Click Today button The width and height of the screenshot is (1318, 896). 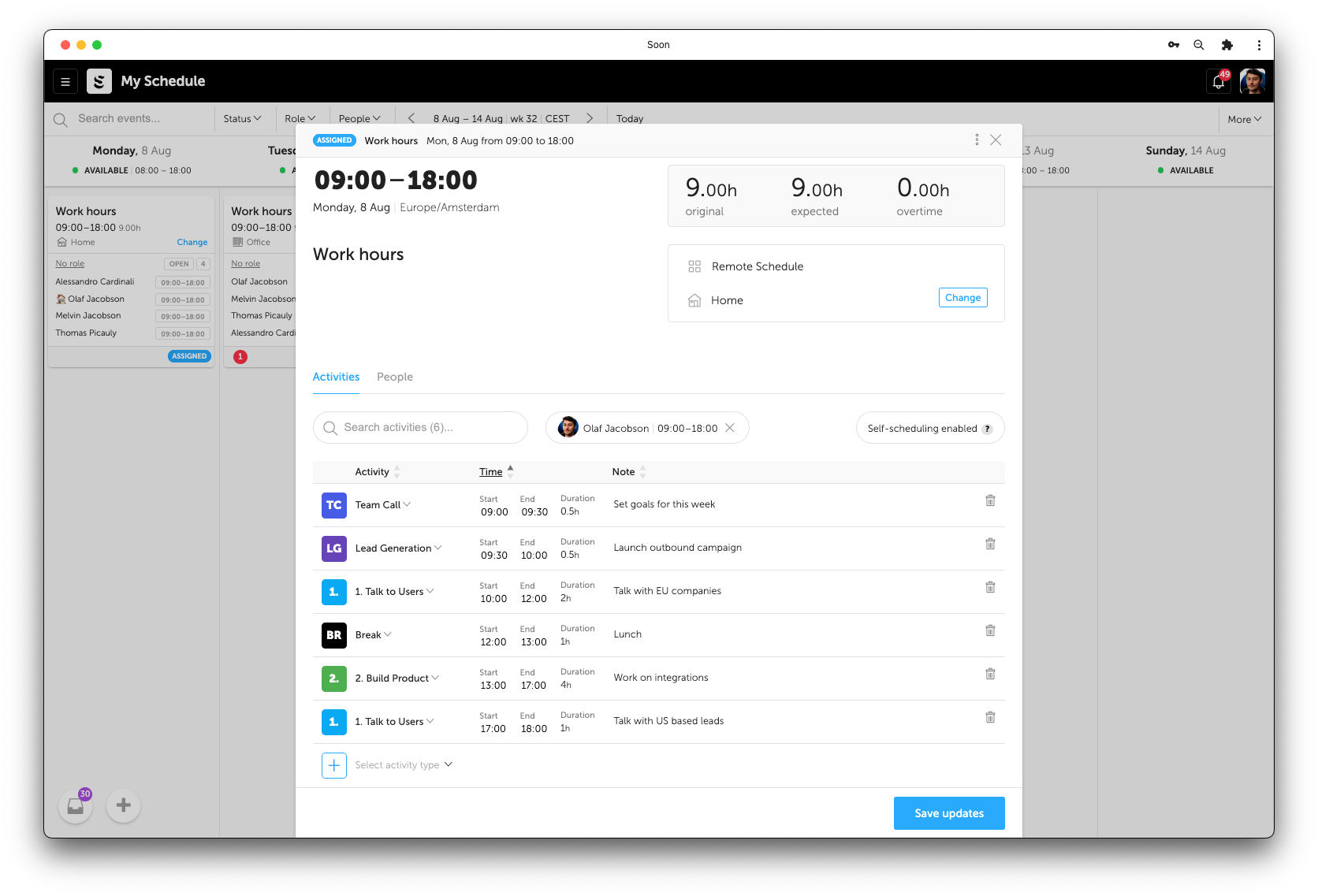[x=630, y=118]
